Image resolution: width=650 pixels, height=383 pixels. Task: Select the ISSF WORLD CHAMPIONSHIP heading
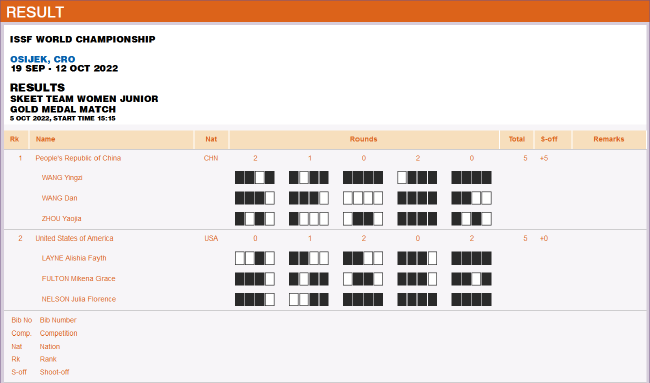(x=82, y=39)
